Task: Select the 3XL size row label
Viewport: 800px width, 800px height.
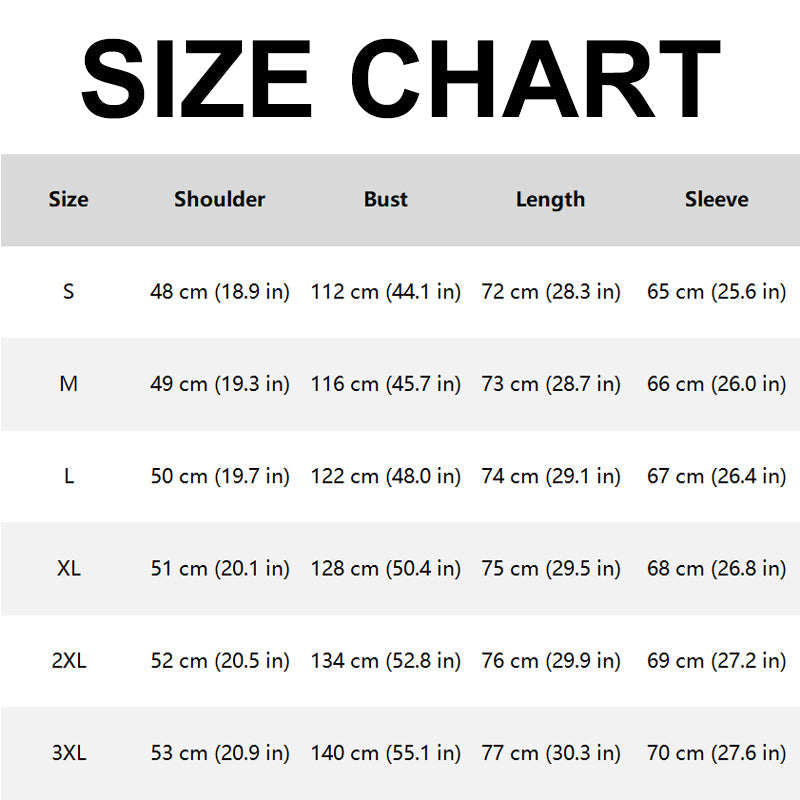Action: coord(68,753)
